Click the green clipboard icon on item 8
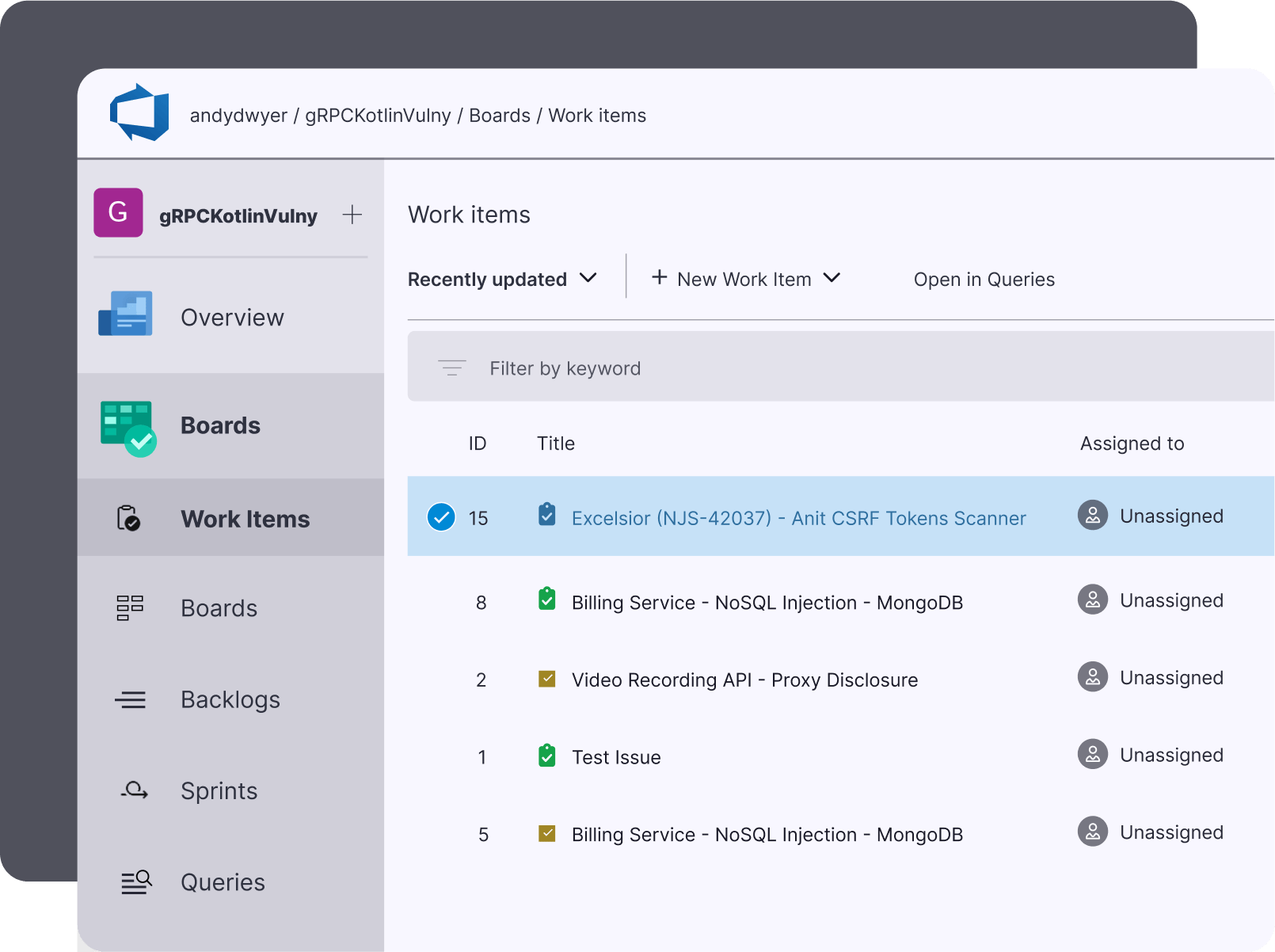 click(x=546, y=599)
